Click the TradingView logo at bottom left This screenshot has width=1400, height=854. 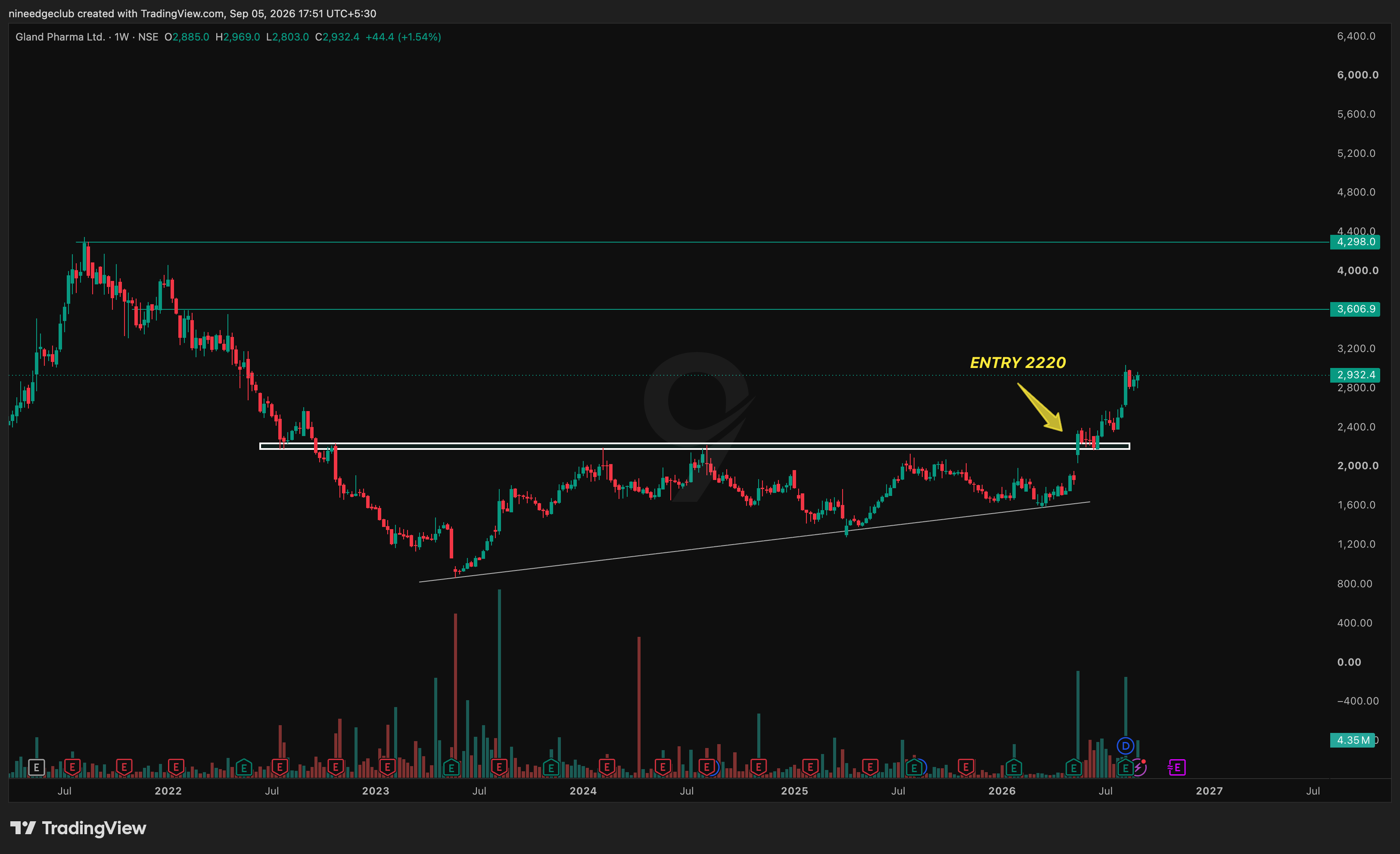tap(78, 828)
